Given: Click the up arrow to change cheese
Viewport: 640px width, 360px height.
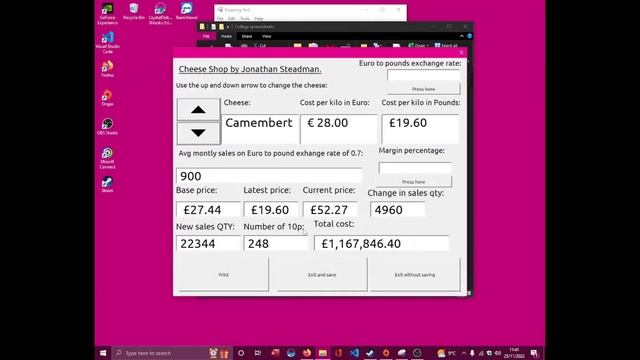Looking at the screenshot, I should [x=198, y=109].
